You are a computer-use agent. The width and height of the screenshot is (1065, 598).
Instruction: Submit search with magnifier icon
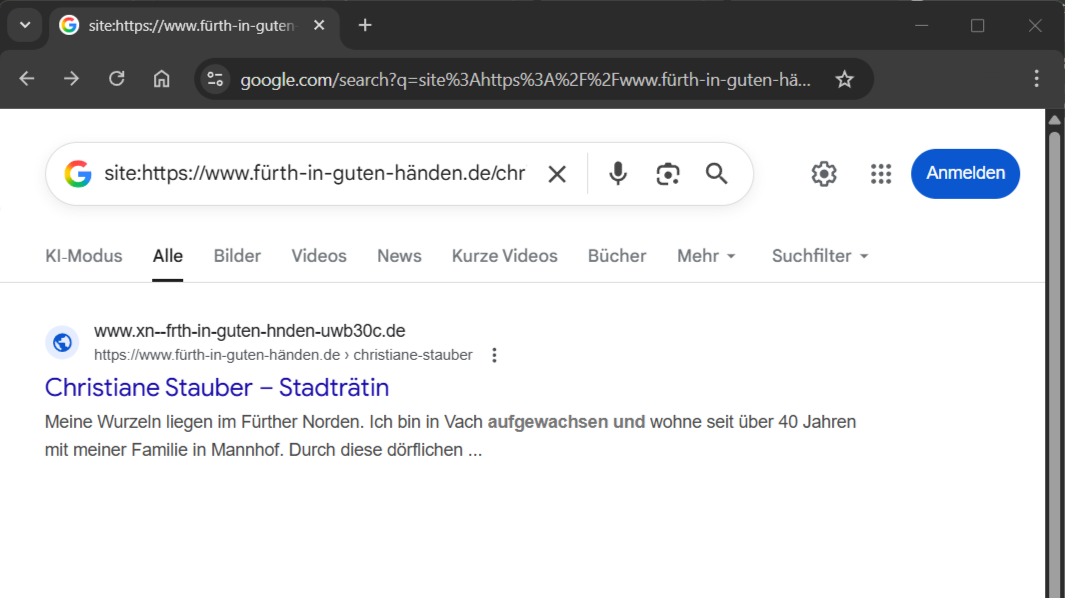[x=717, y=174]
